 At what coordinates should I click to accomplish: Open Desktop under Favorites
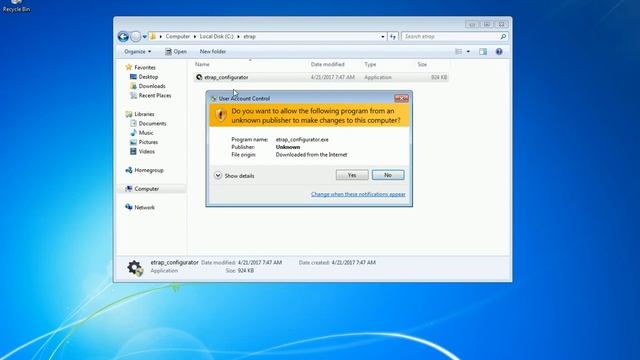click(148, 77)
